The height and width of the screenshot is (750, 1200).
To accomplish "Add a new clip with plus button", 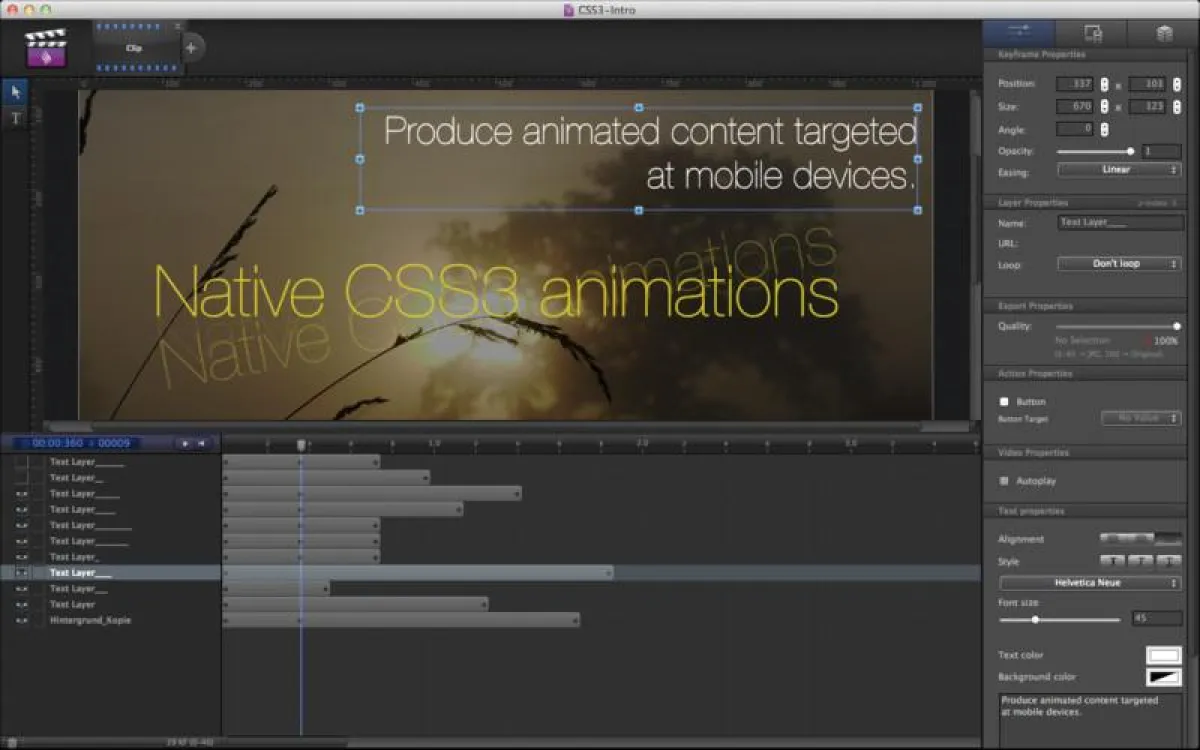I will point(191,47).
